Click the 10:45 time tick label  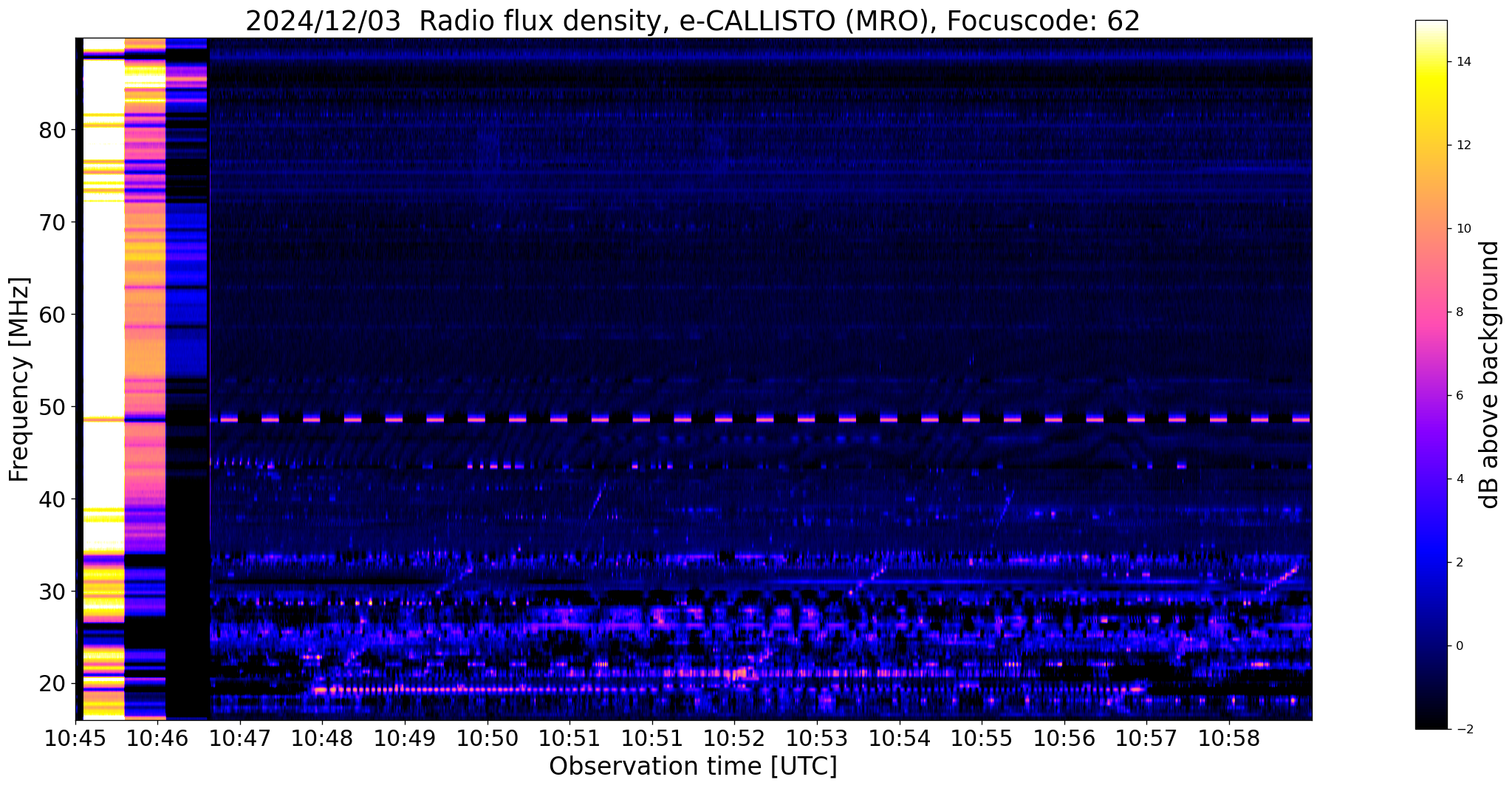pyautogui.click(x=75, y=739)
